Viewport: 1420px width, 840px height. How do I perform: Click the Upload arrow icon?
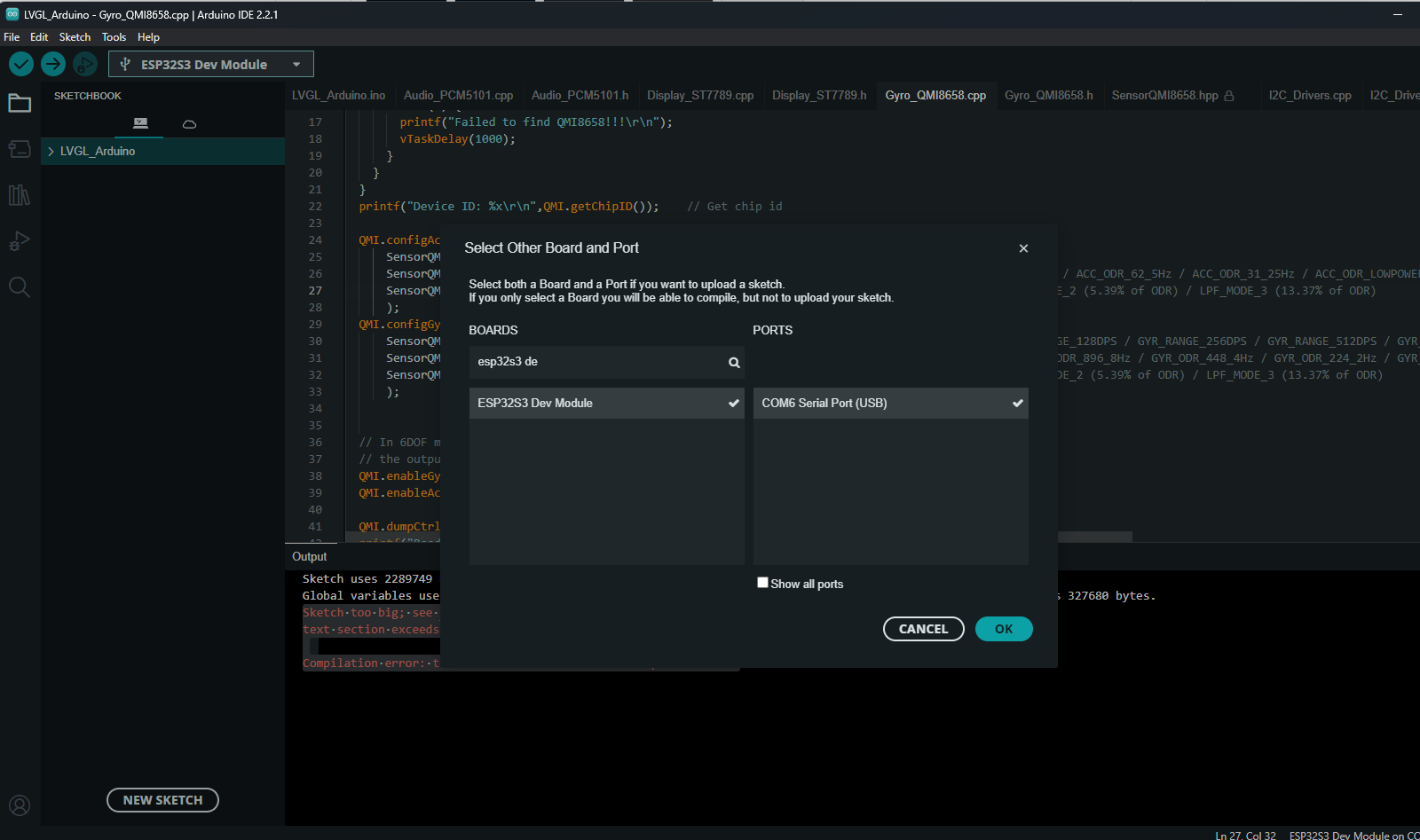[53, 64]
